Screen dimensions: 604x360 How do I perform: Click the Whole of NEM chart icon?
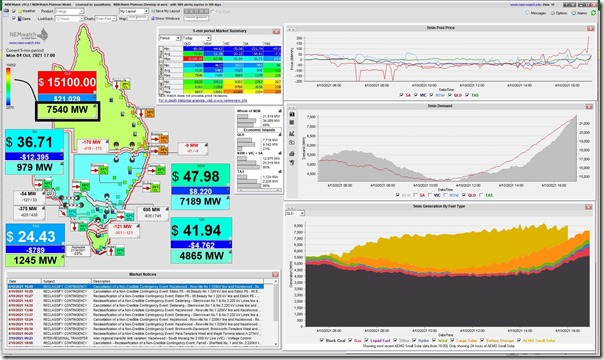click(280, 111)
